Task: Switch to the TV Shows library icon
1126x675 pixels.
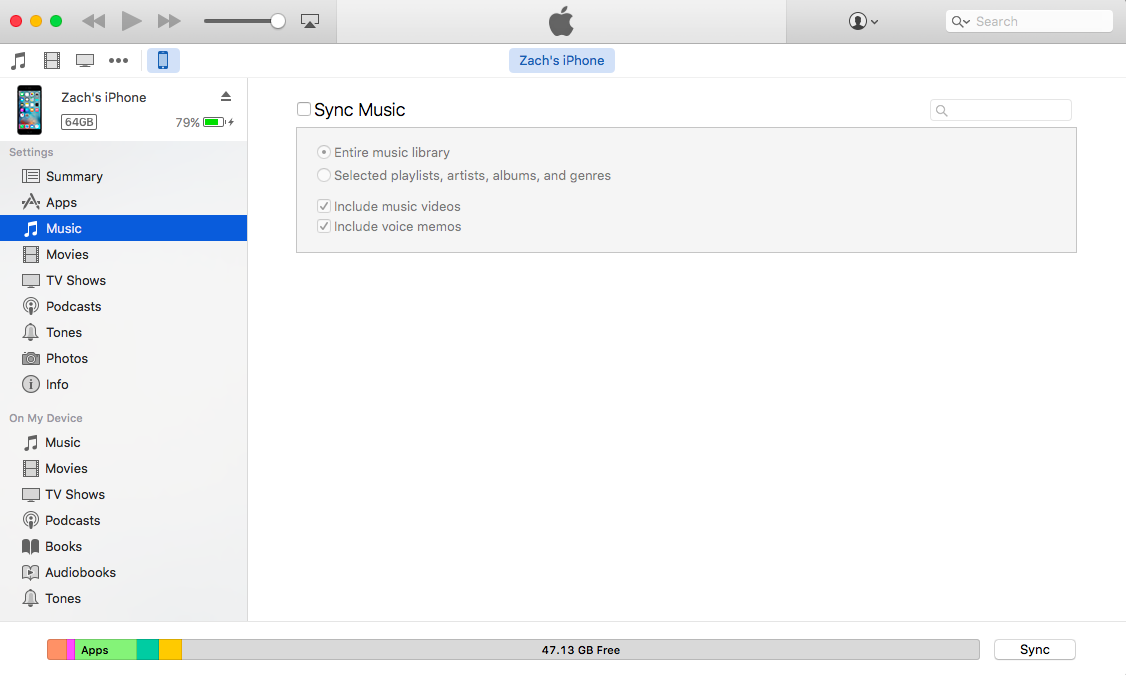Action: click(85, 60)
